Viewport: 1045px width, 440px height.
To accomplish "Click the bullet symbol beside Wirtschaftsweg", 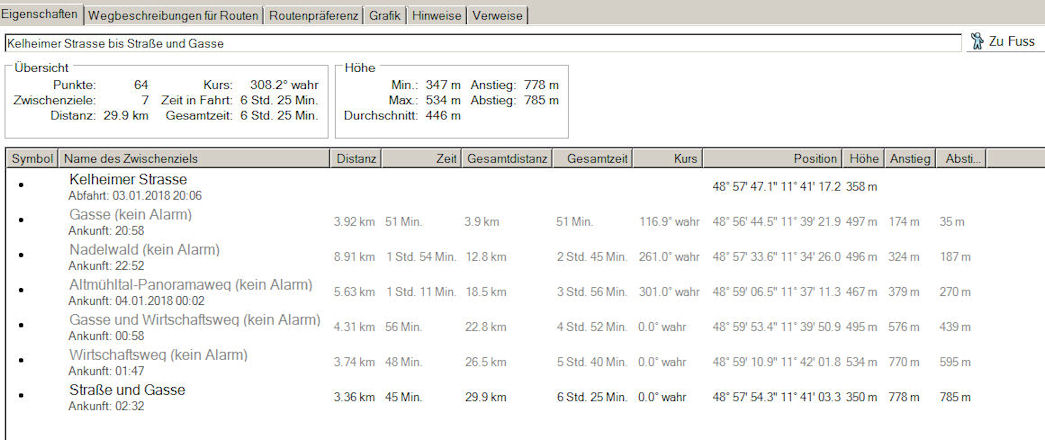I will [x=21, y=361].
